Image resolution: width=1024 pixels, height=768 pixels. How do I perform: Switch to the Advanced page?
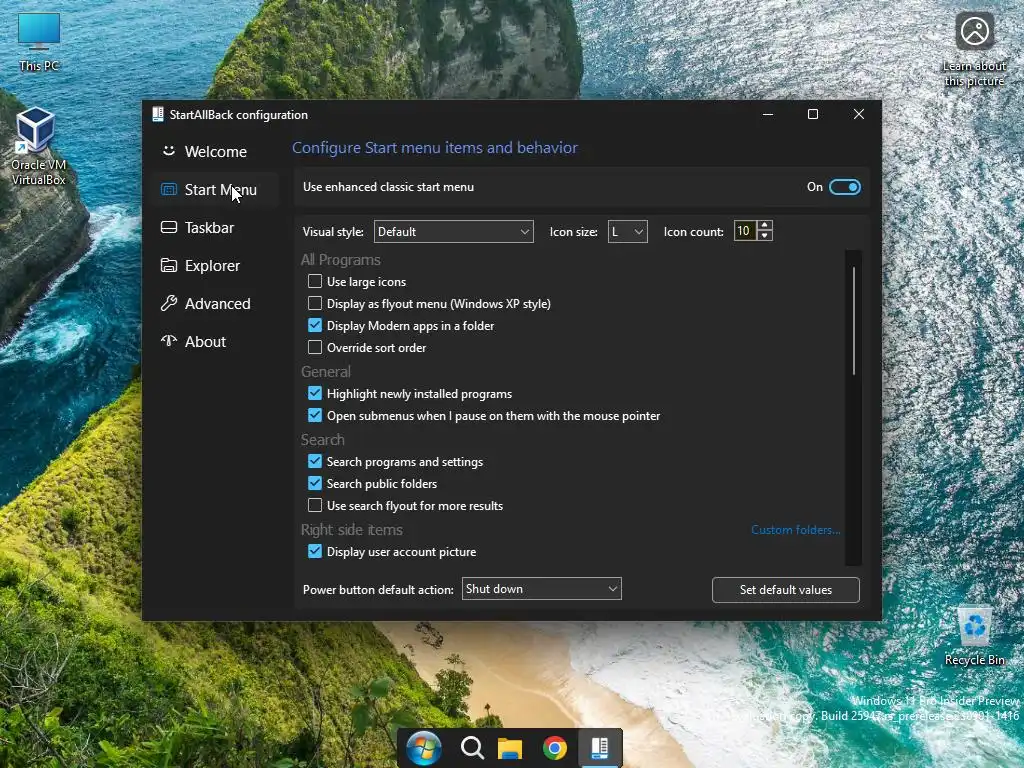[x=216, y=303]
